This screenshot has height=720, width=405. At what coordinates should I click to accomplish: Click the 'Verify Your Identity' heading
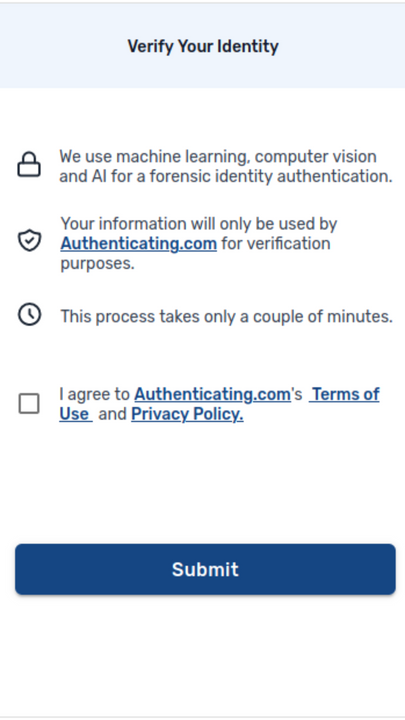click(203, 46)
